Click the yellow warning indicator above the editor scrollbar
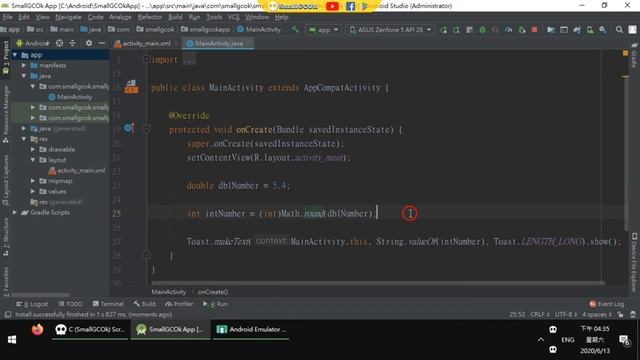Viewport: 640px width, 360px height. click(x=625, y=53)
